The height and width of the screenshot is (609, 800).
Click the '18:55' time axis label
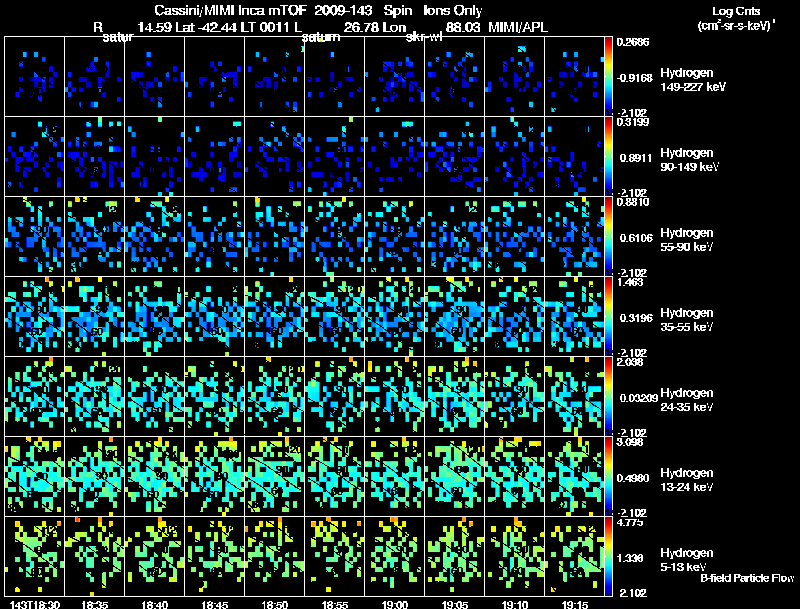pos(335,604)
